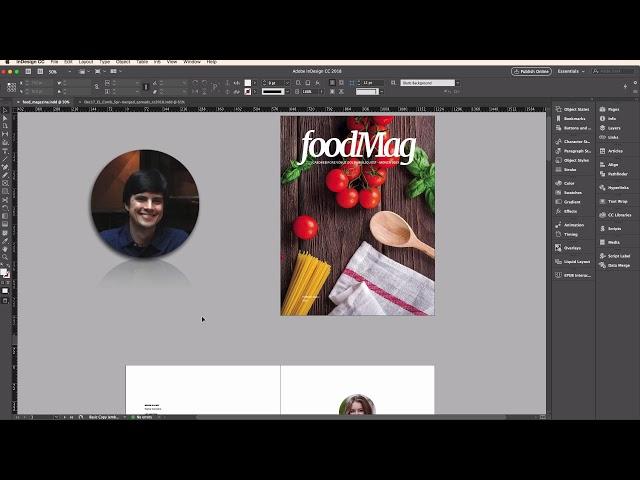
Task: Open the Buttons and Forms panel
Action: (573, 128)
